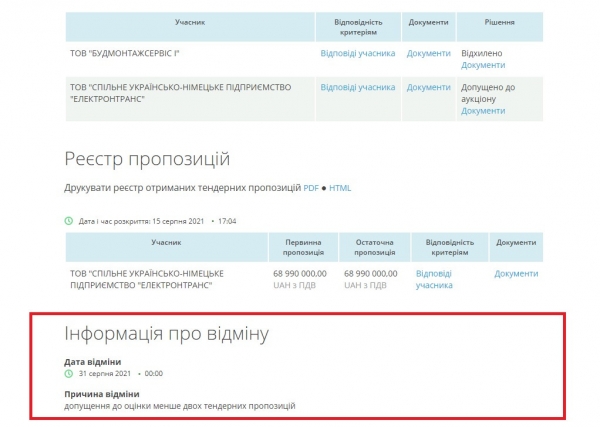The image size is (600, 427).
Task: Open Відповіді учасника for ЕЛЕКТРОНТРАНС in top table
Action: click(x=357, y=87)
